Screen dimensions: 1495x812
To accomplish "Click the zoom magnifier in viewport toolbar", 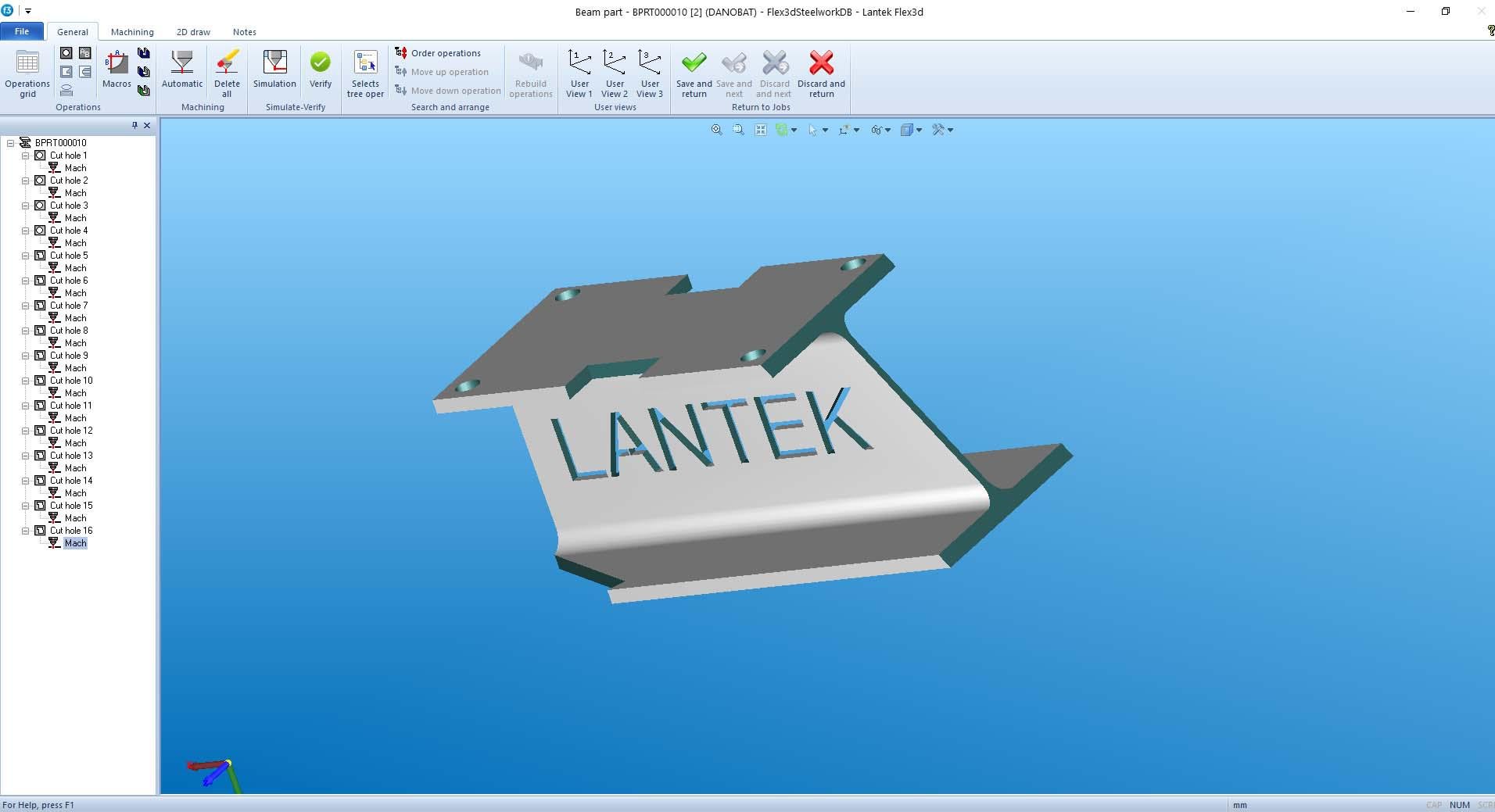I will 716,130.
